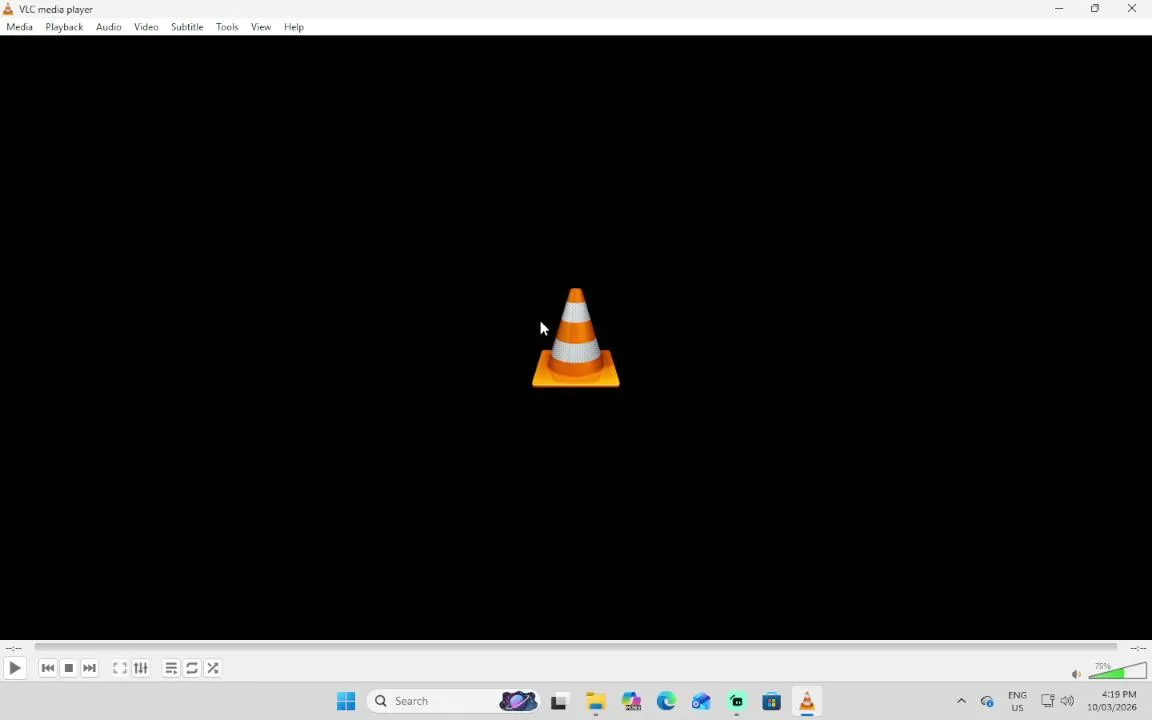Click the VLC cone title bar icon
The image size is (1152, 720).
point(8,9)
